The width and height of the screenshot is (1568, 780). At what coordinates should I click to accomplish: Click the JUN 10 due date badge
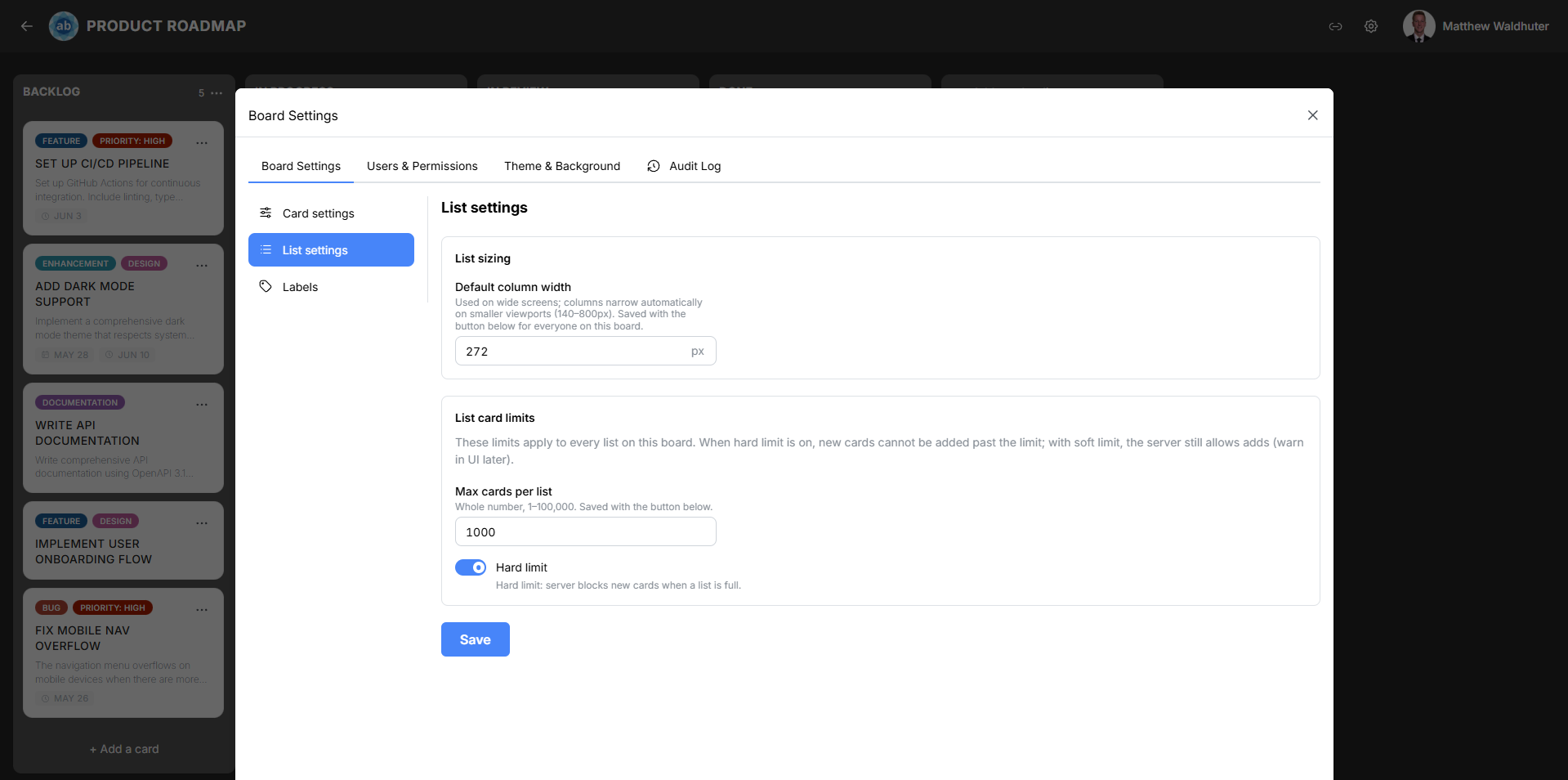(127, 355)
